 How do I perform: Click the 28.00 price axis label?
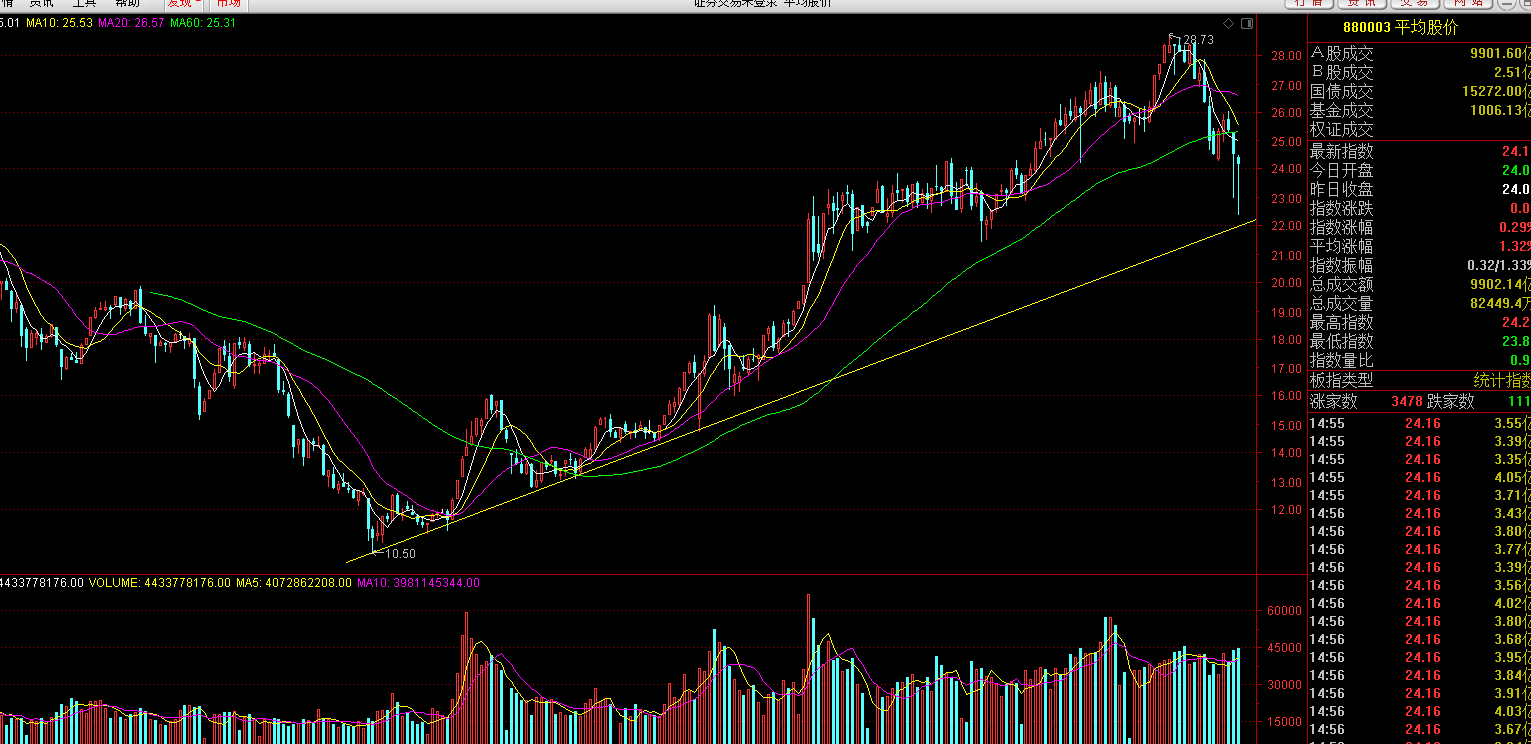(x=1286, y=56)
